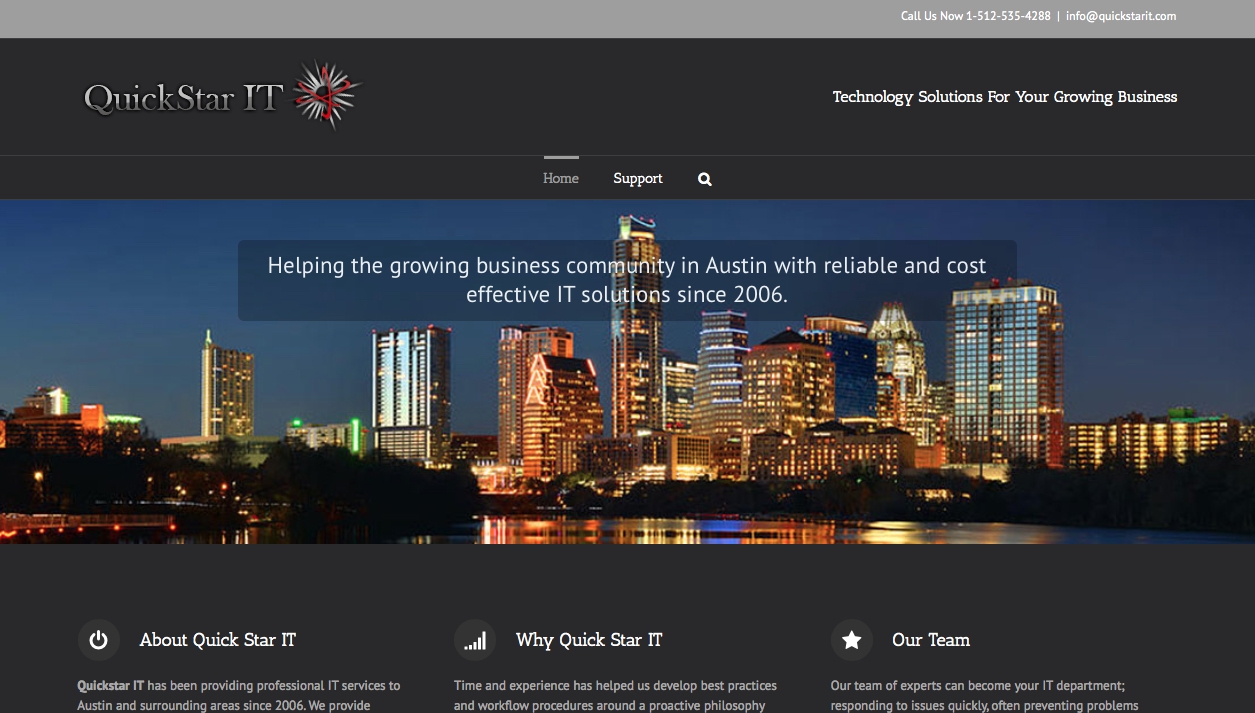Click the signal bars icon beside Why Quick Star IT
1255x713 pixels.
click(475, 640)
